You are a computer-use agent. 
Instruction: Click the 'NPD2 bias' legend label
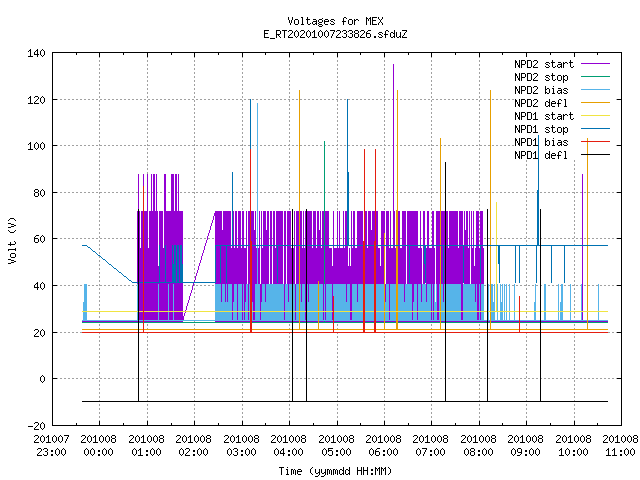click(x=541, y=90)
